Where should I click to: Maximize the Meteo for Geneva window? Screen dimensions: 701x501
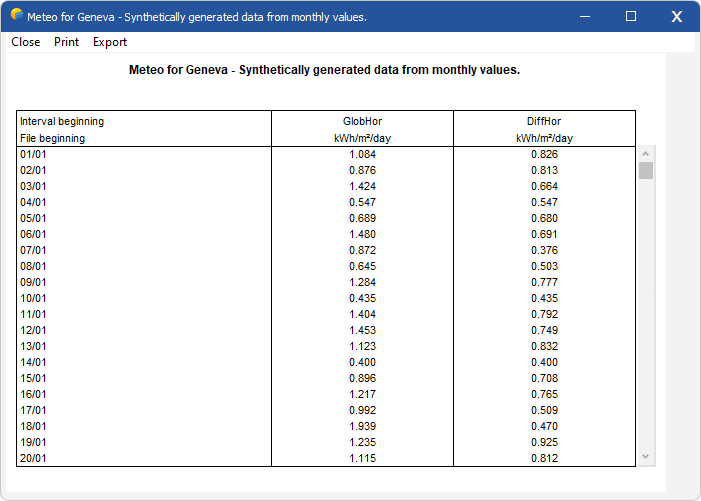coord(631,17)
